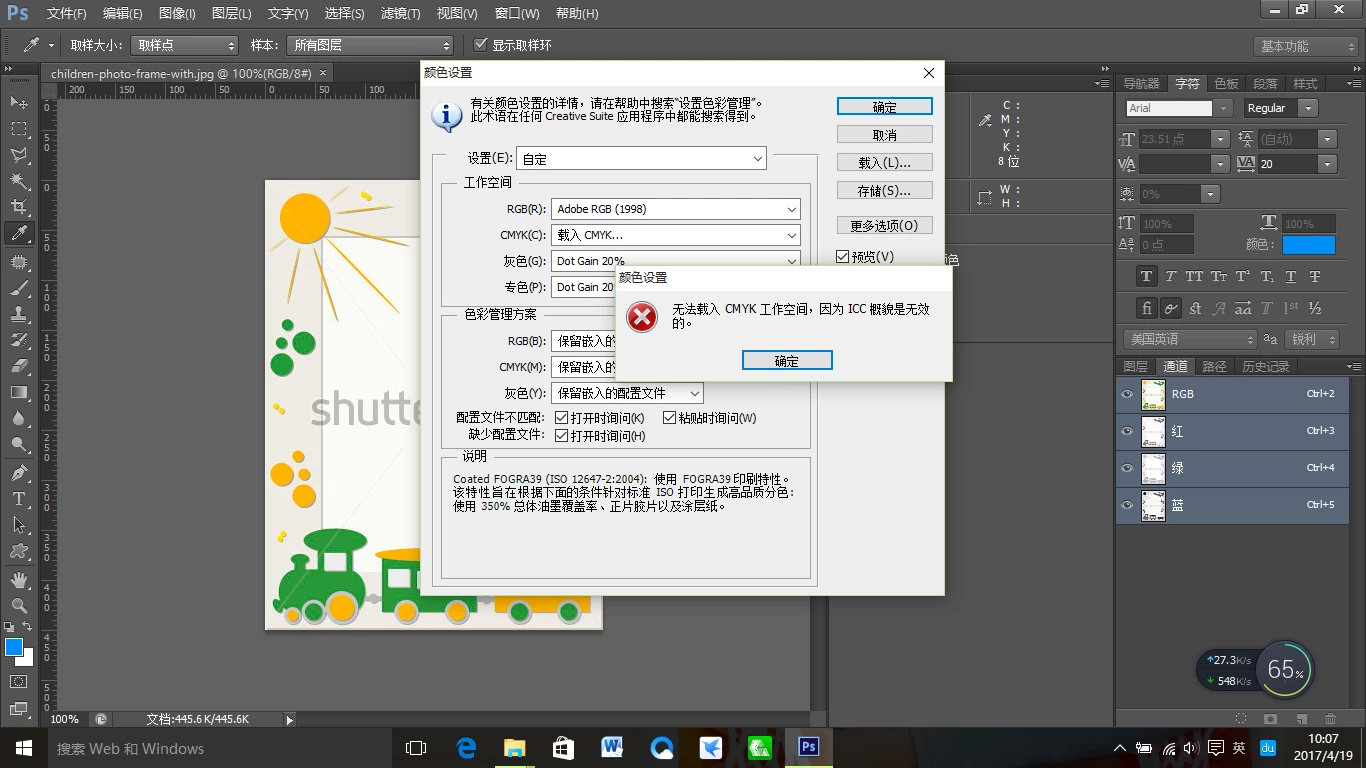Image resolution: width=1366 pixels, height=768 pixels.
Task: Click the foreground color swatch in toolbox
Action: click(x=13, y=648)
